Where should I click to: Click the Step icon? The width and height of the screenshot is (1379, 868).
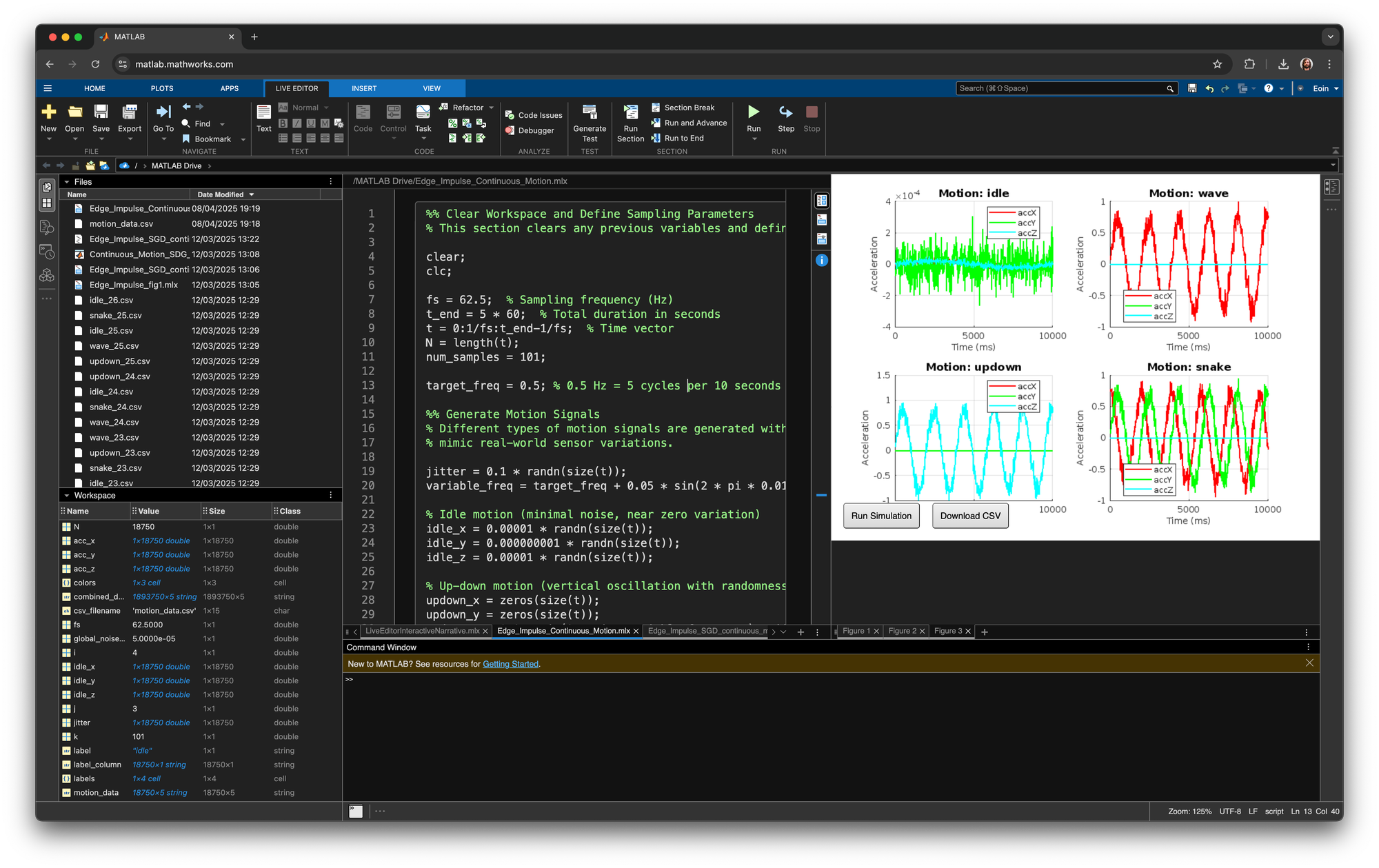[x=785, y=112]
